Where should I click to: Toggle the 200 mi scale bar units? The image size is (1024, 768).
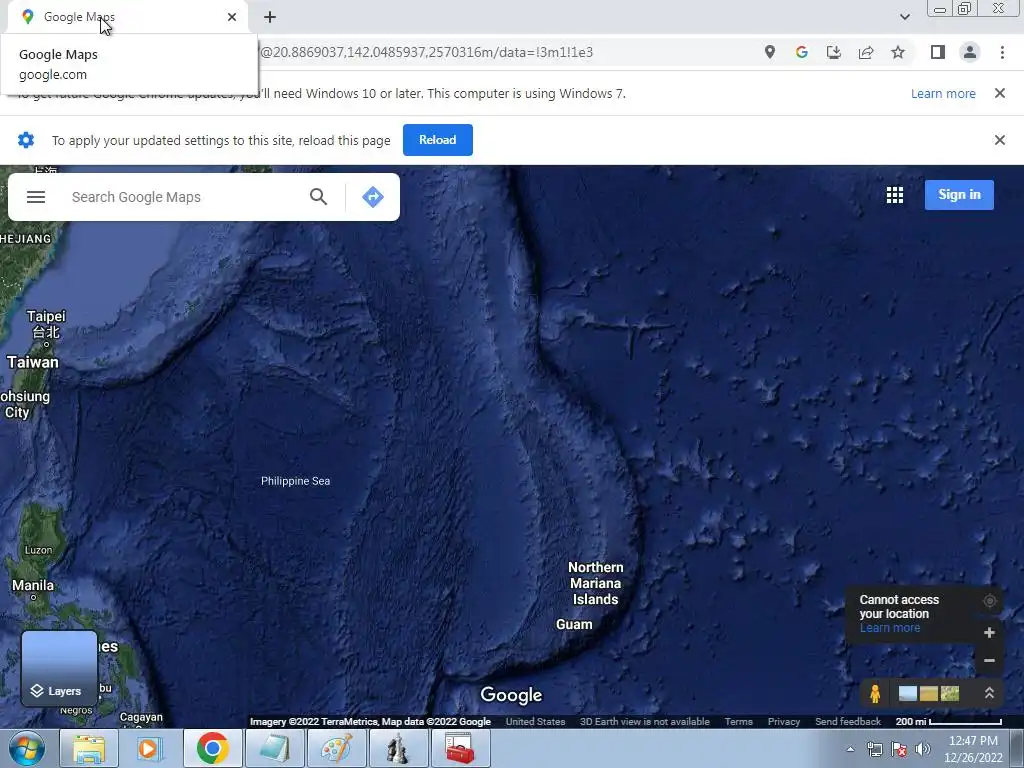pos(948,722)
